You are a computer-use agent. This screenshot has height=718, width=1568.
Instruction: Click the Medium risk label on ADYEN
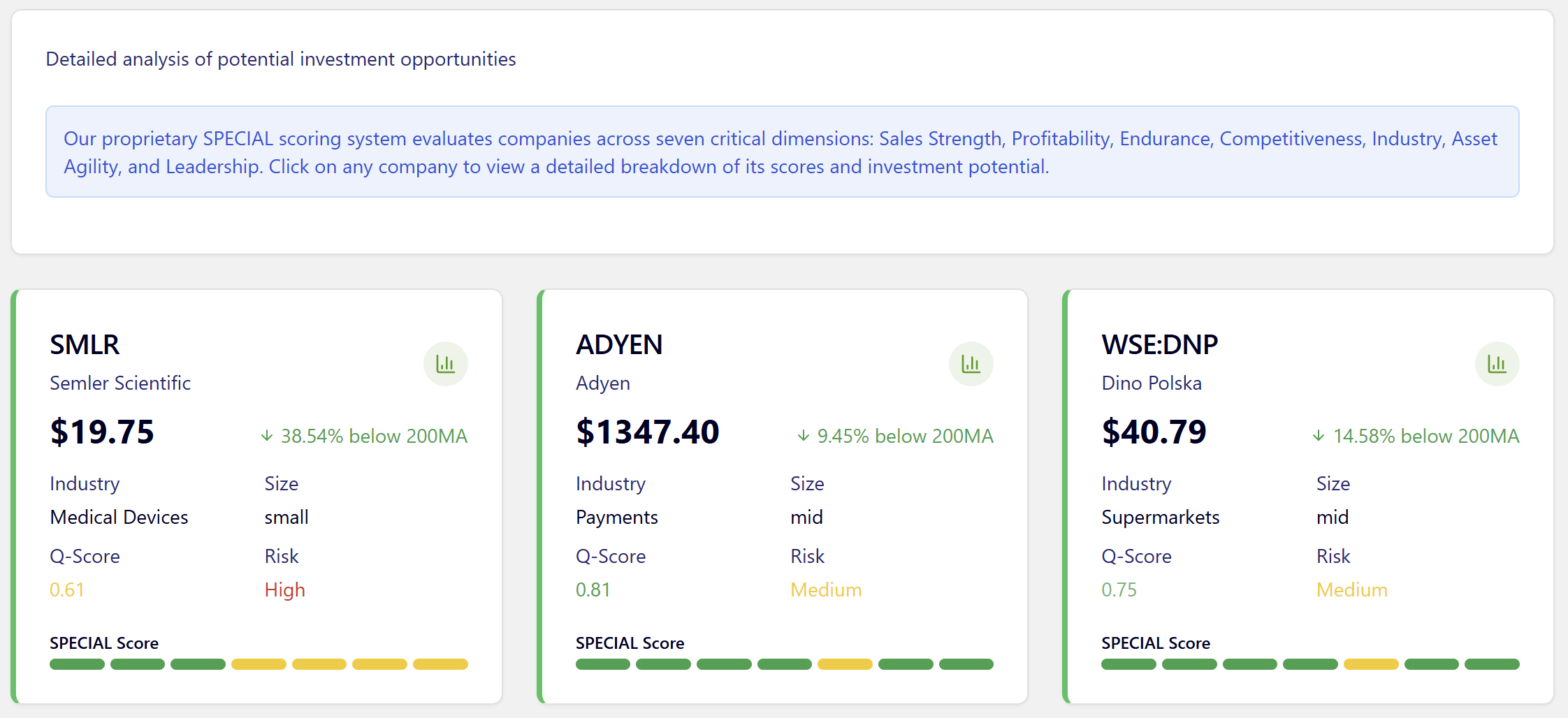coord(826,589)
